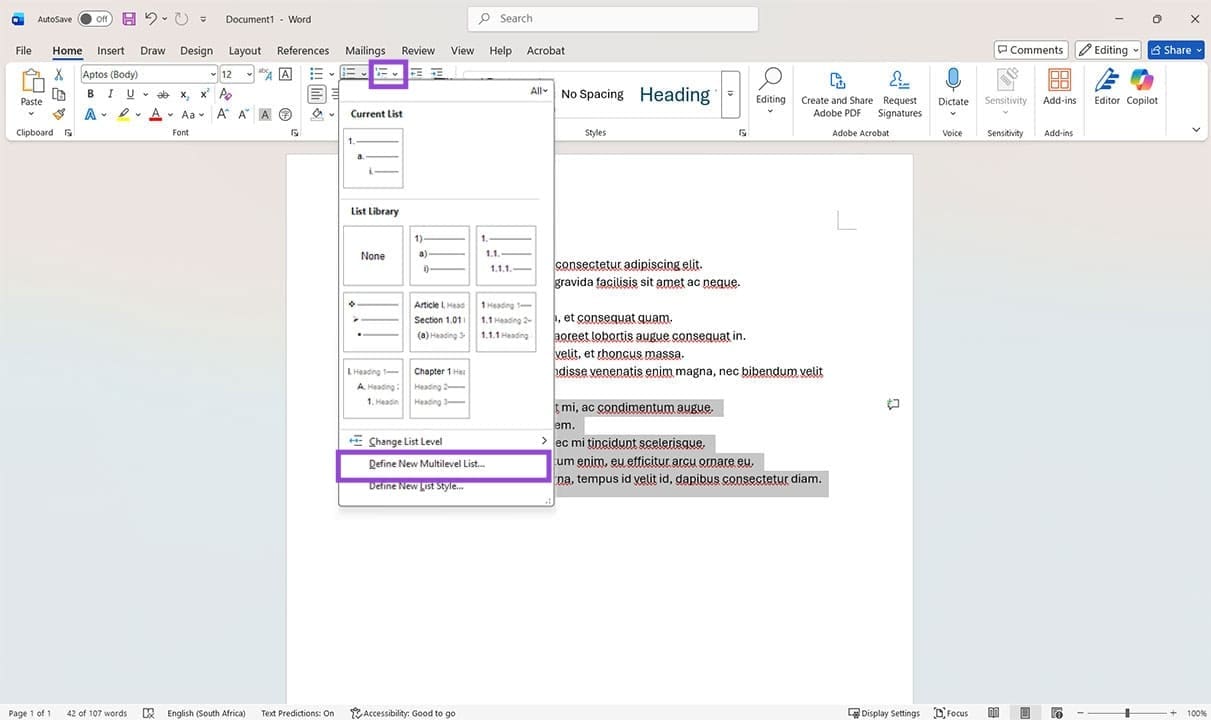The height and width of the screenshot is (720, 1211).
Task: Toggle italic formatting
Action: click(110, 94)
